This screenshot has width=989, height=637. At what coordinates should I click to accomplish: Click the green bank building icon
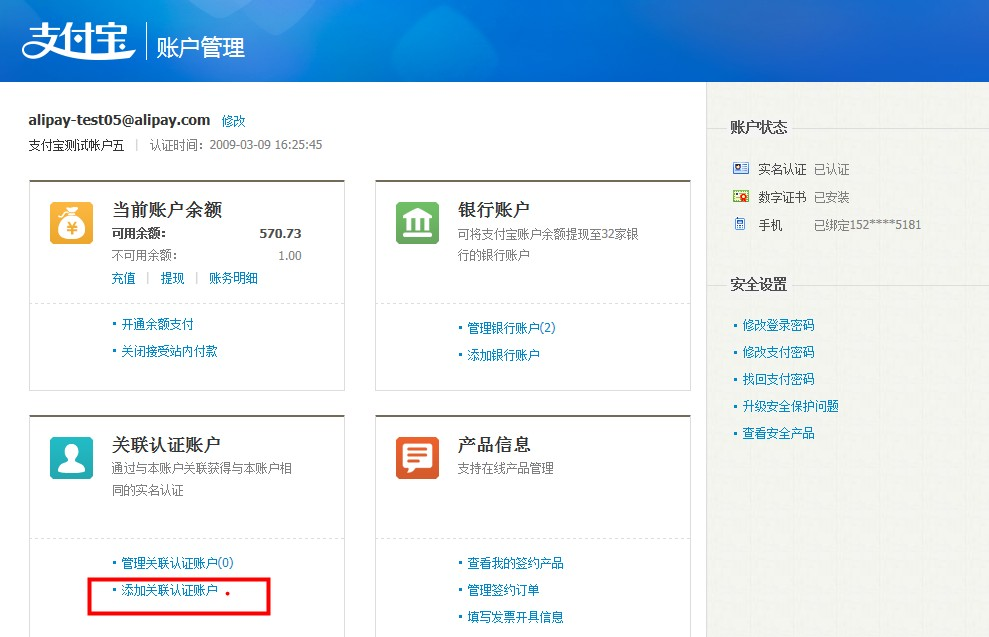point(417,223)
